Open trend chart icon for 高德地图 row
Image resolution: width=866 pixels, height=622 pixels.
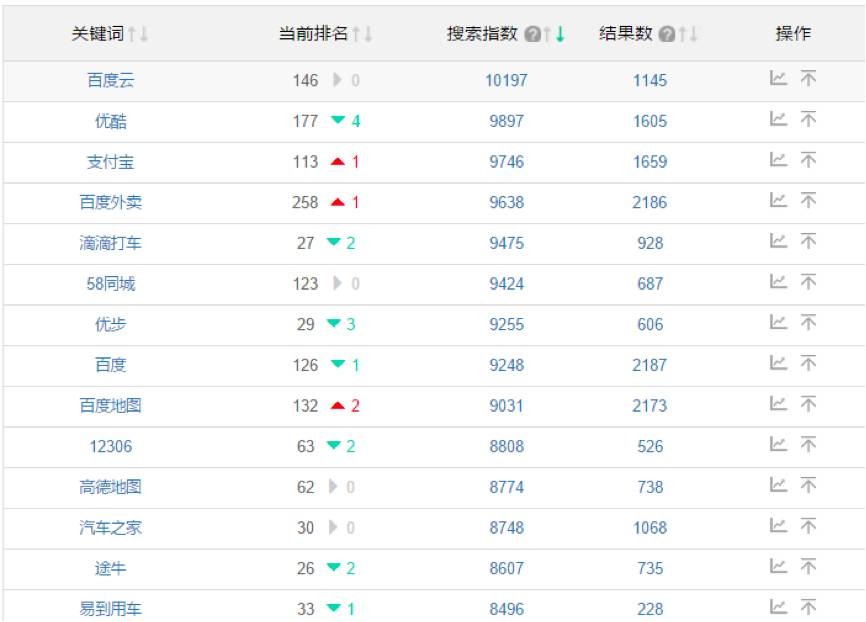point(778,485)
